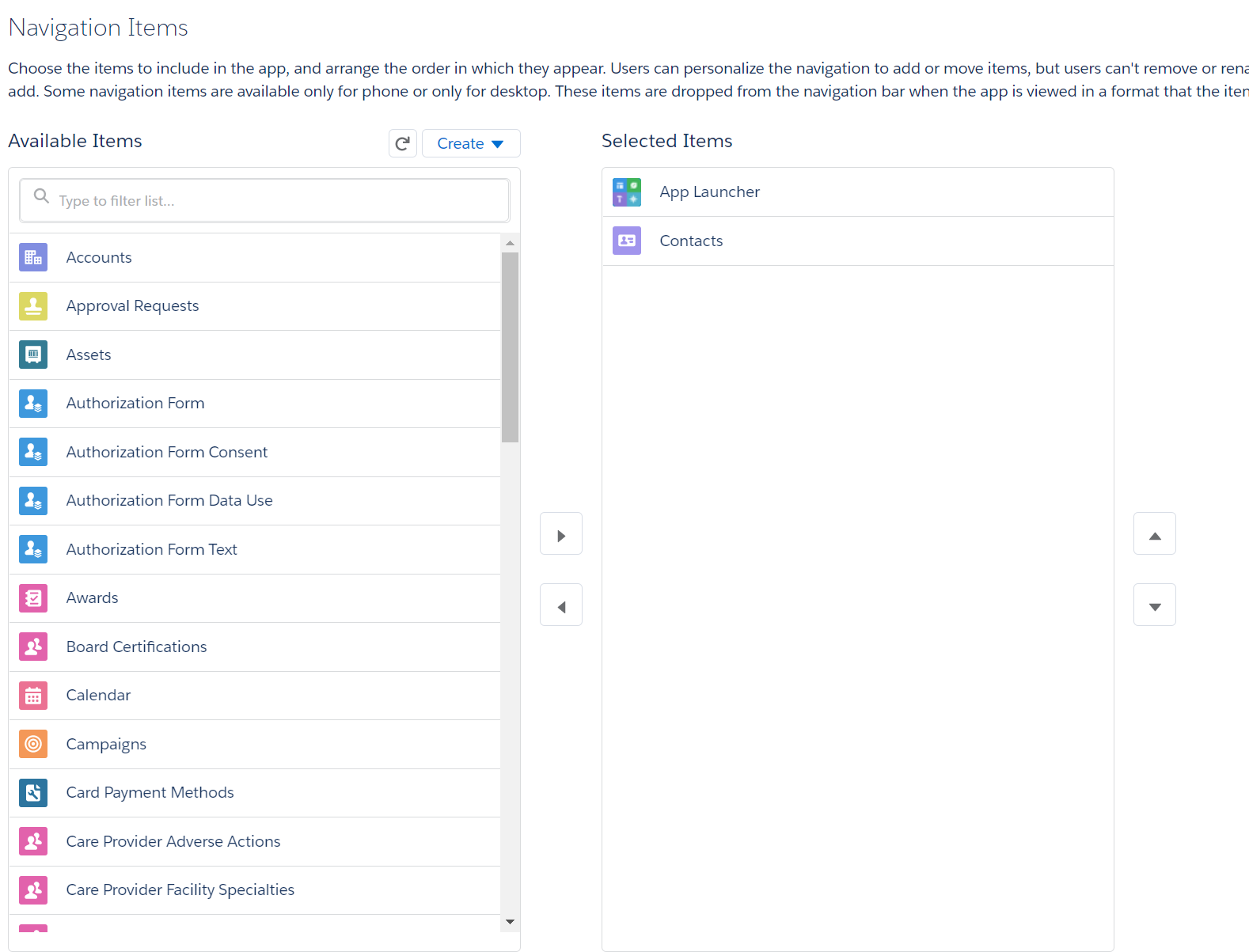Select Authorization Form Data Use item
The width and height of the screenshot is (1249, 952).
[x=255, y=501]
